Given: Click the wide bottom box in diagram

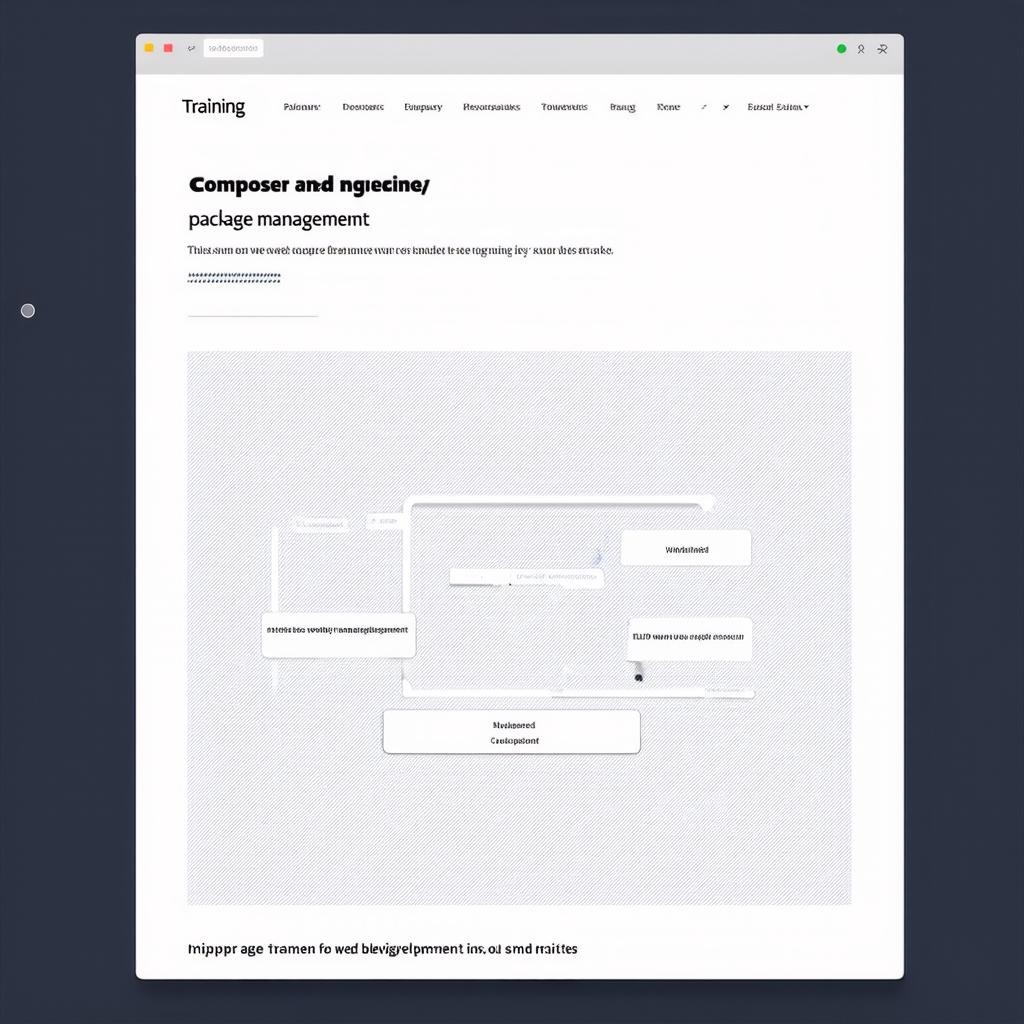Looking at the screenshot, I should 511,732.
